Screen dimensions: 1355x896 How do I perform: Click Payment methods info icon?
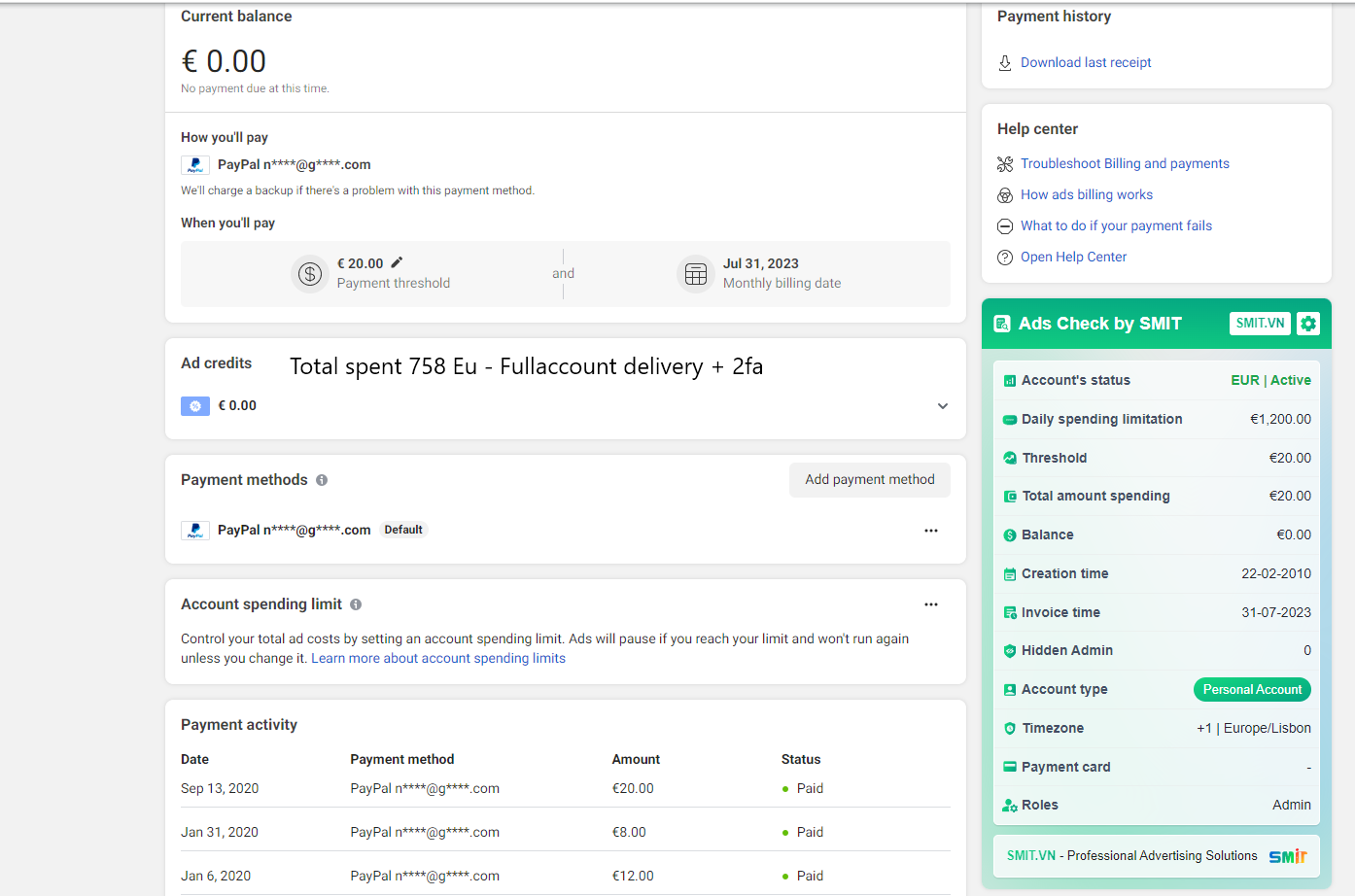coord(322,480)
